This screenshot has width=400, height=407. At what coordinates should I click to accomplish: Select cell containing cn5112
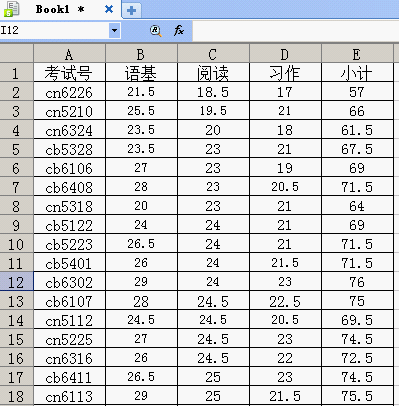pyautogui.click(x=69, y=319)
